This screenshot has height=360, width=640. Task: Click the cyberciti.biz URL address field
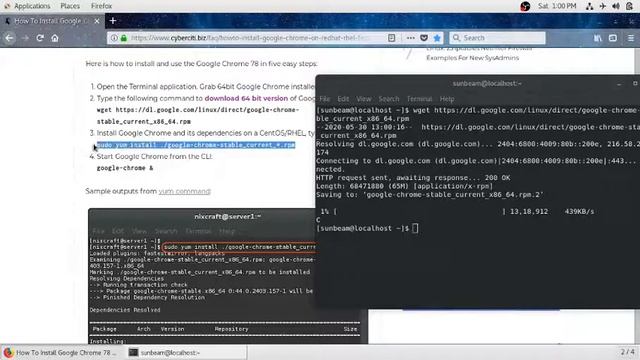coord(249,38)
